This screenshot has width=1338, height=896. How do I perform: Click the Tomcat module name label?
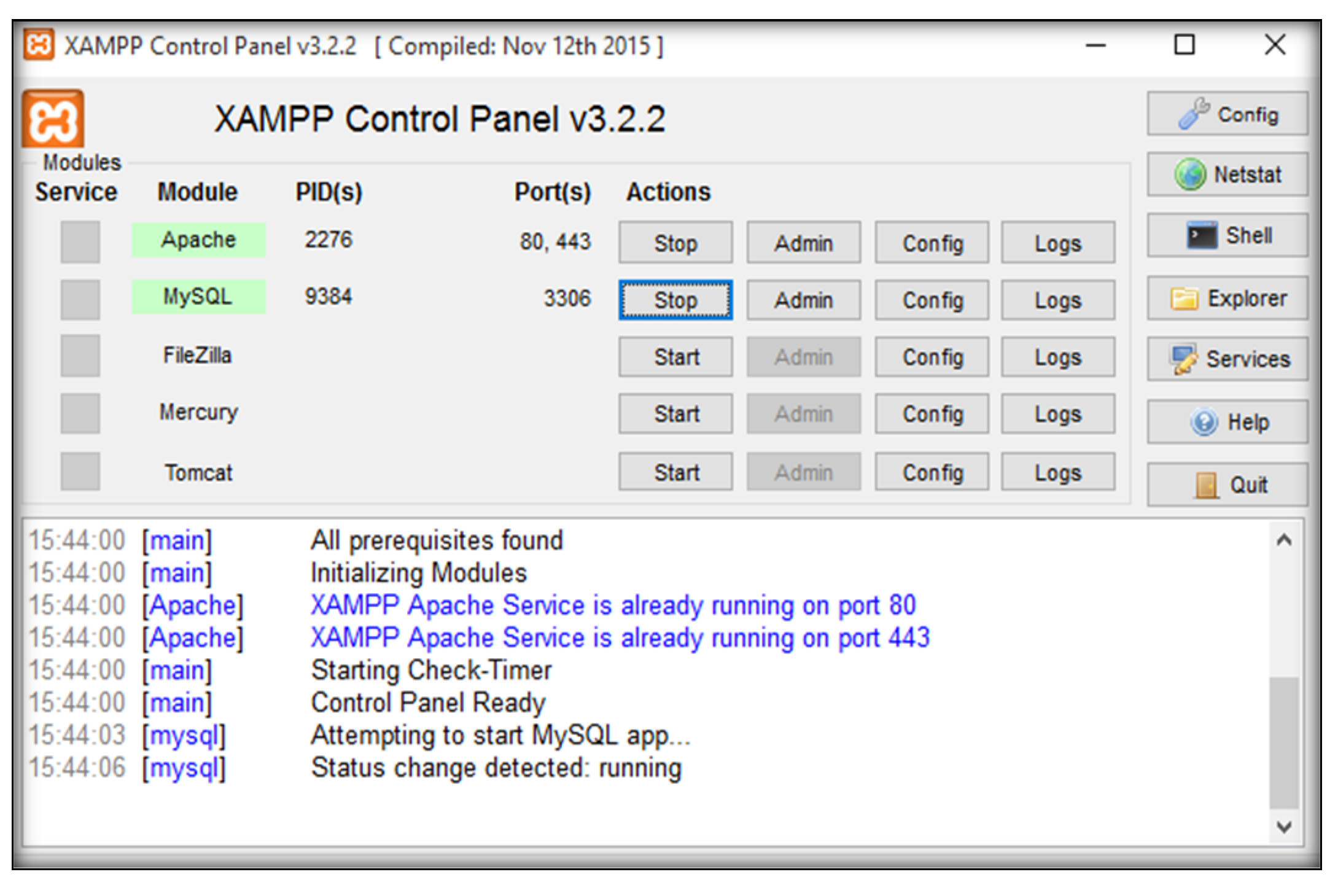[198, 472]
